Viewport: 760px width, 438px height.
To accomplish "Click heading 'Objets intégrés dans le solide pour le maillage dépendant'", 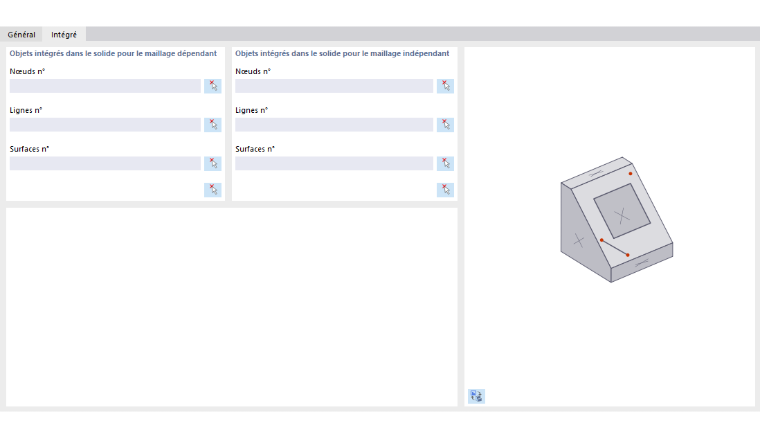I will [x=113, y=53].
